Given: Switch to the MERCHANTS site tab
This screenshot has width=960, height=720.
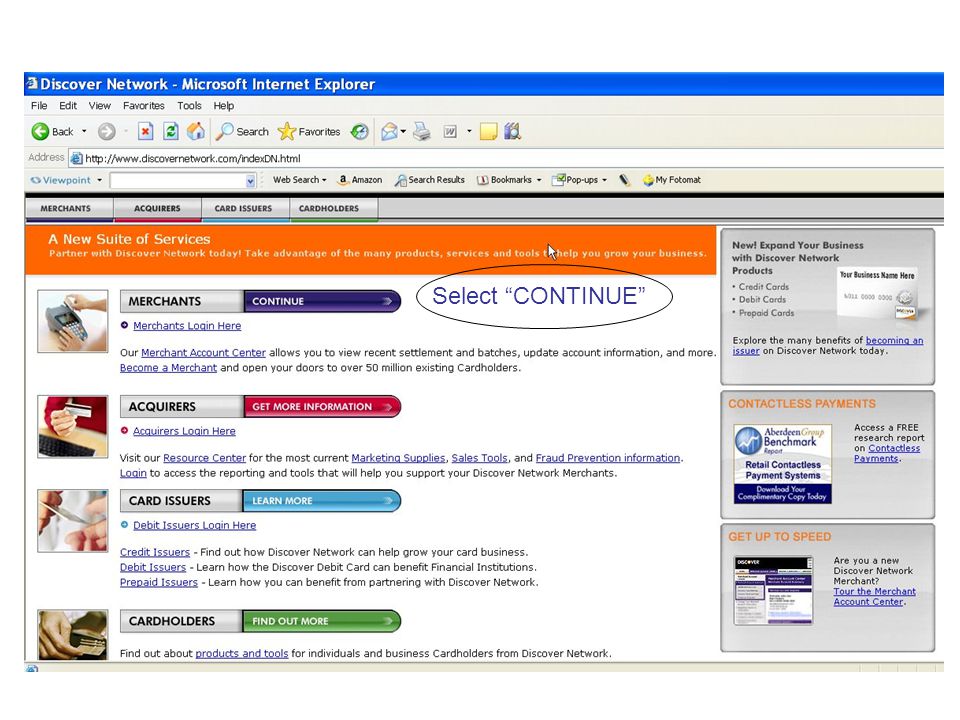Looking at the screenshot, I should [x=69, y=209].
